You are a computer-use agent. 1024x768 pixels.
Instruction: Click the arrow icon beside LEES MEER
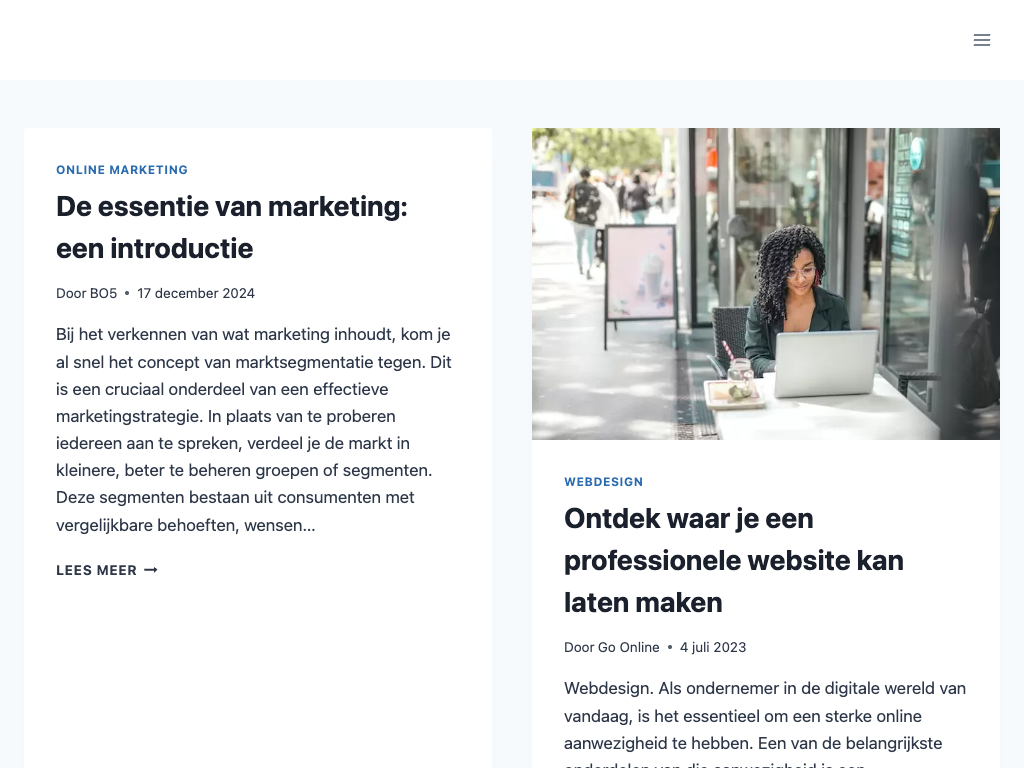click(x=151, y=570)
